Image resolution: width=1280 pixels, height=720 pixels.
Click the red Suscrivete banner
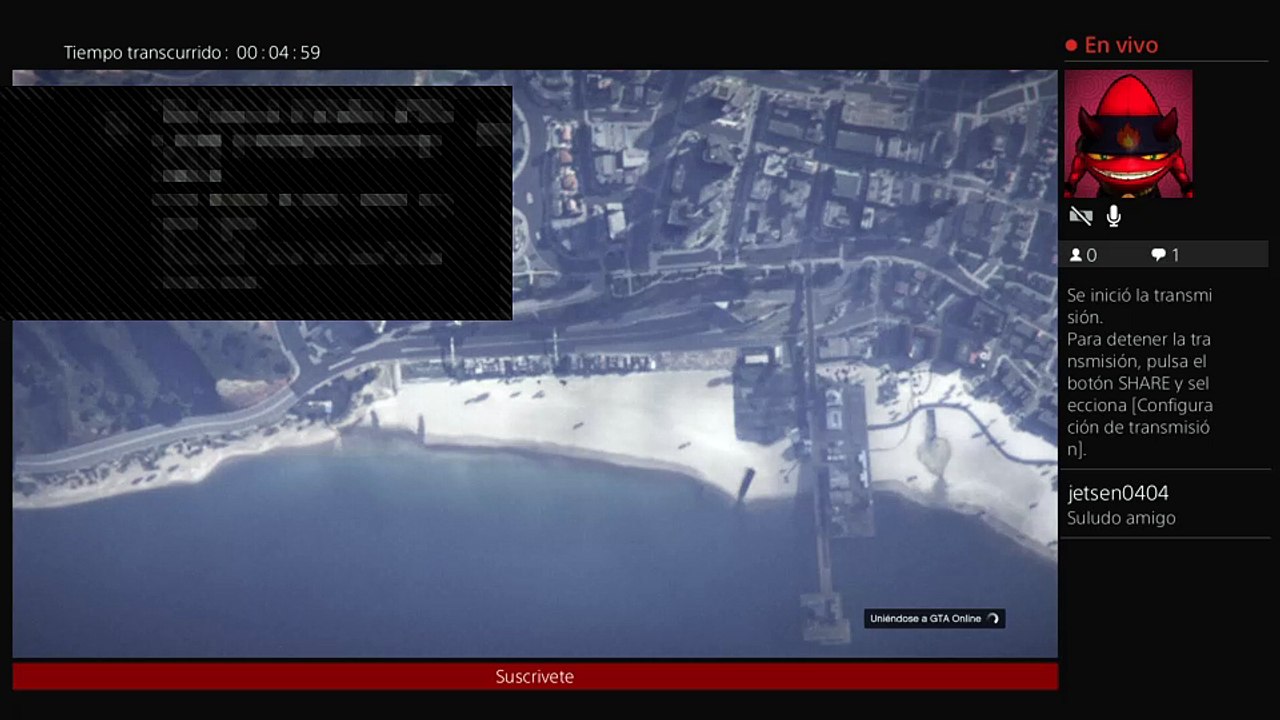pos(535,677)
